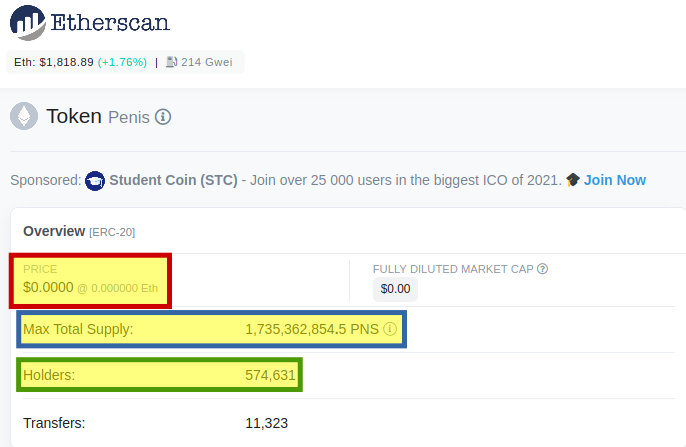The image size is (686, 447).
Task: Open the Student Coin (STC) sponsored link
Action: [x=173, y=180]
